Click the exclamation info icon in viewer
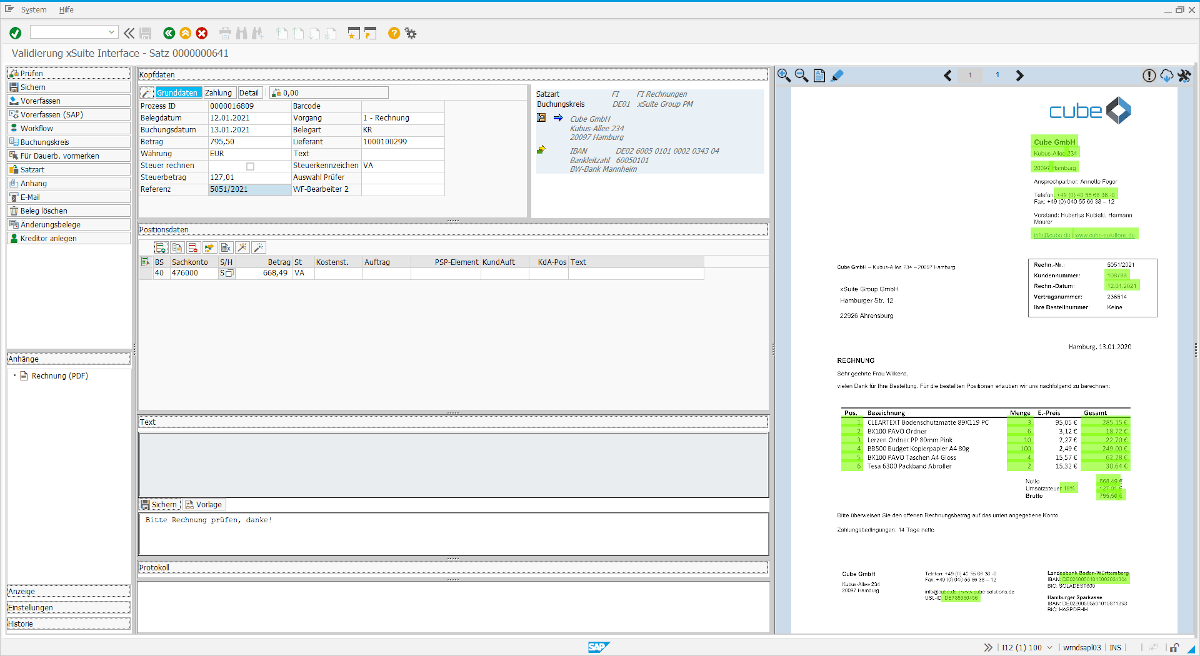The image size is (1200, 656). pos(1149,75)
